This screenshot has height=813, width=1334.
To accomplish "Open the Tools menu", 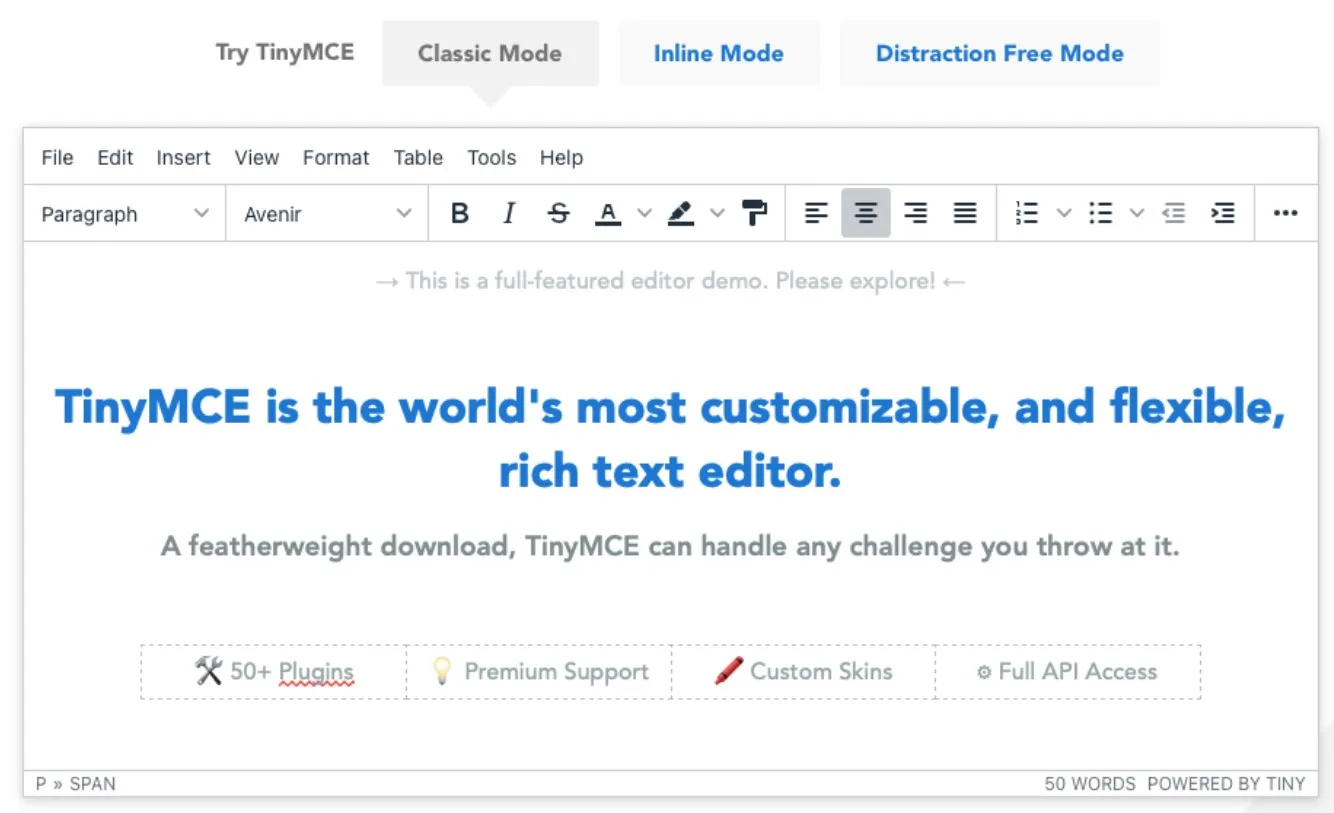I will (491, 157).
